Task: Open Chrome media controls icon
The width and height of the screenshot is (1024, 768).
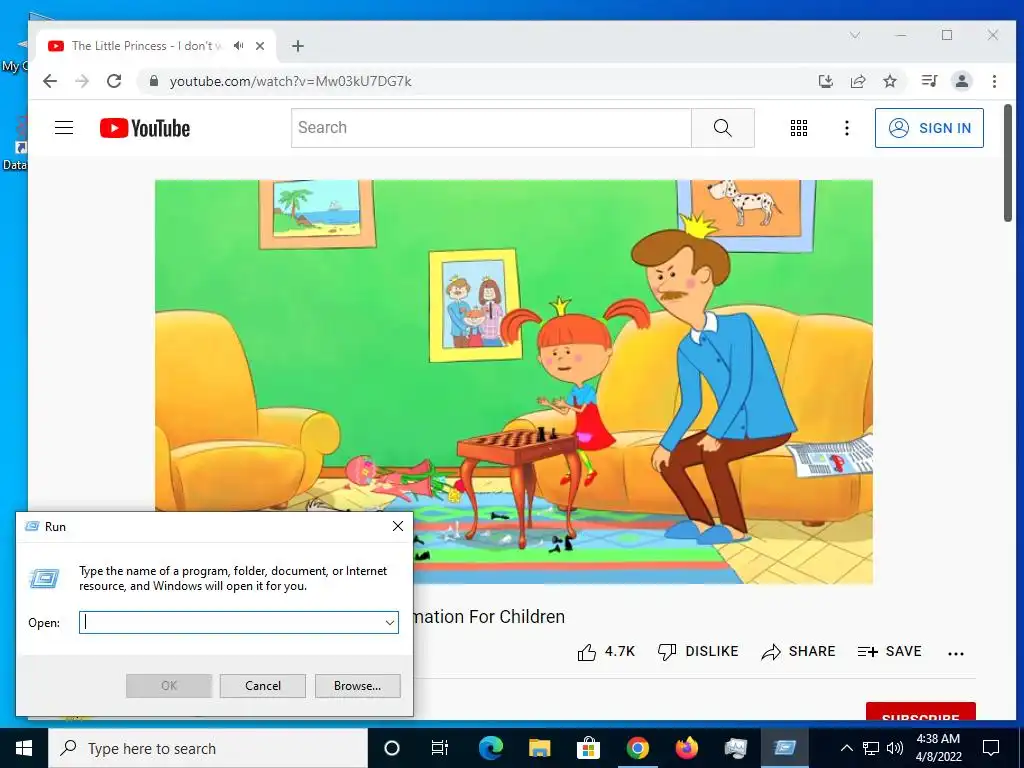Action: tap(929, 81)
